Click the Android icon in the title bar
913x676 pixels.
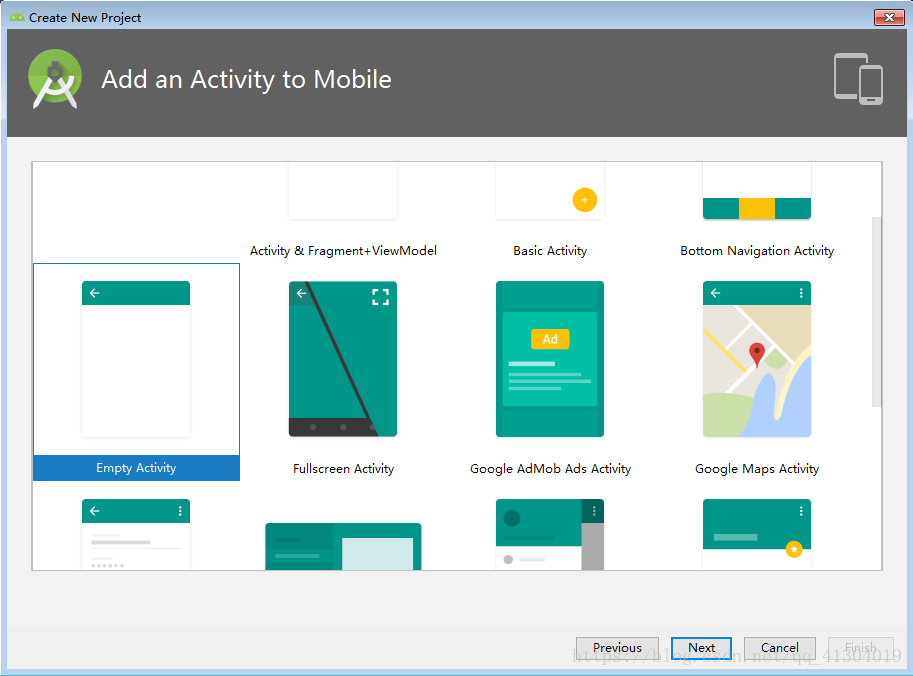(17, 17)
